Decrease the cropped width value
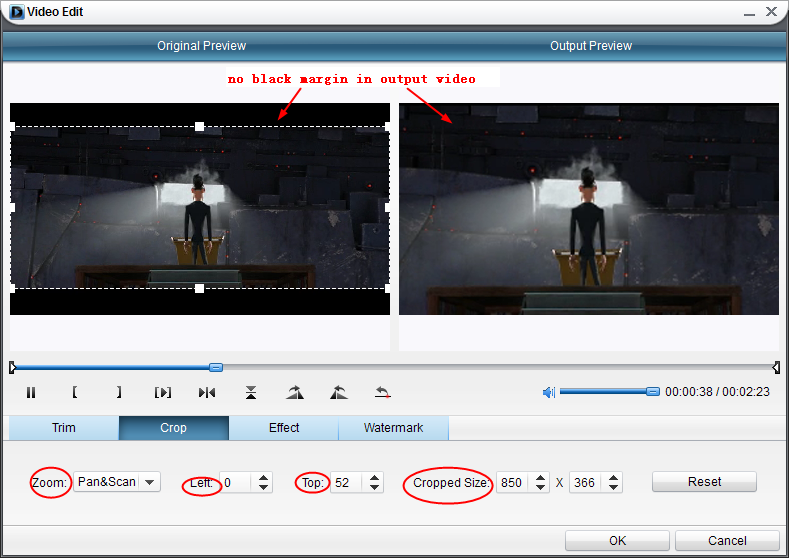 point(540,487)
